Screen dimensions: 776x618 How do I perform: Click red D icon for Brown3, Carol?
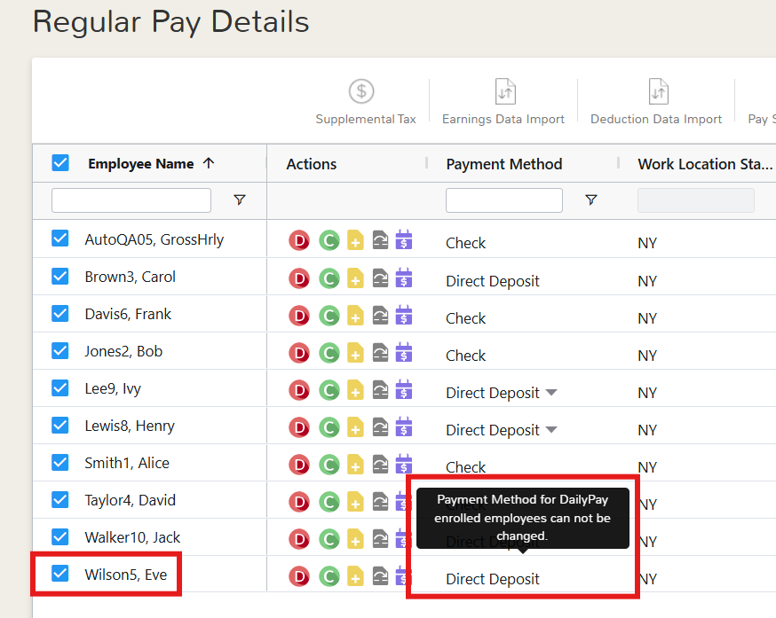pyautogui.click(x=299, y=279)
